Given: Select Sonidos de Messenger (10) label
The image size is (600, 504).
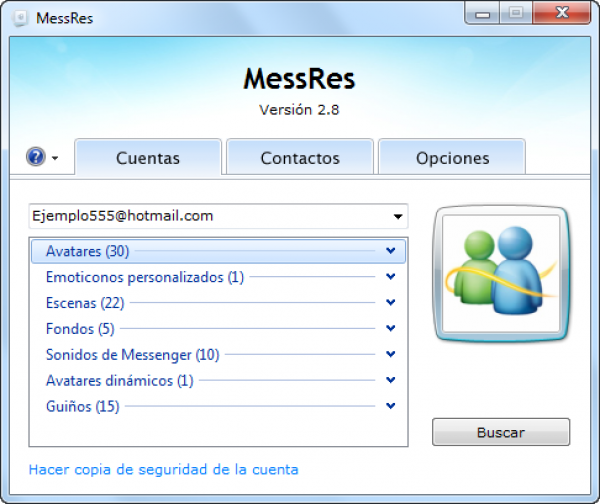Looking at the screenshot, I should 132,355.
